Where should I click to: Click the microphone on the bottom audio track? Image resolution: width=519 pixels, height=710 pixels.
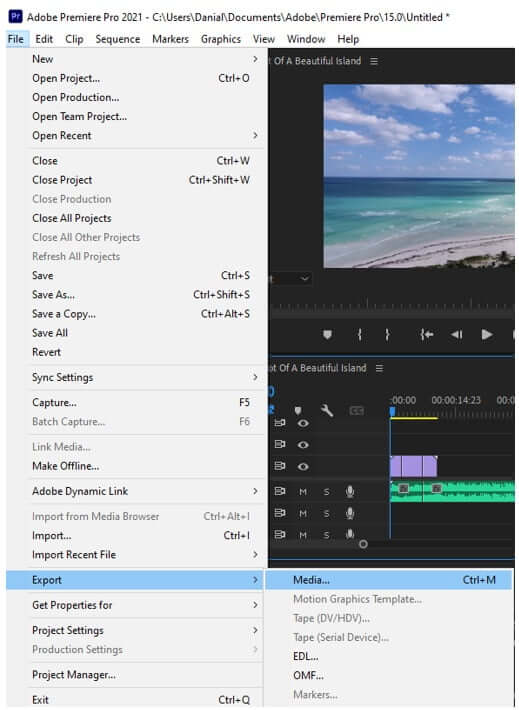(350, 534)
